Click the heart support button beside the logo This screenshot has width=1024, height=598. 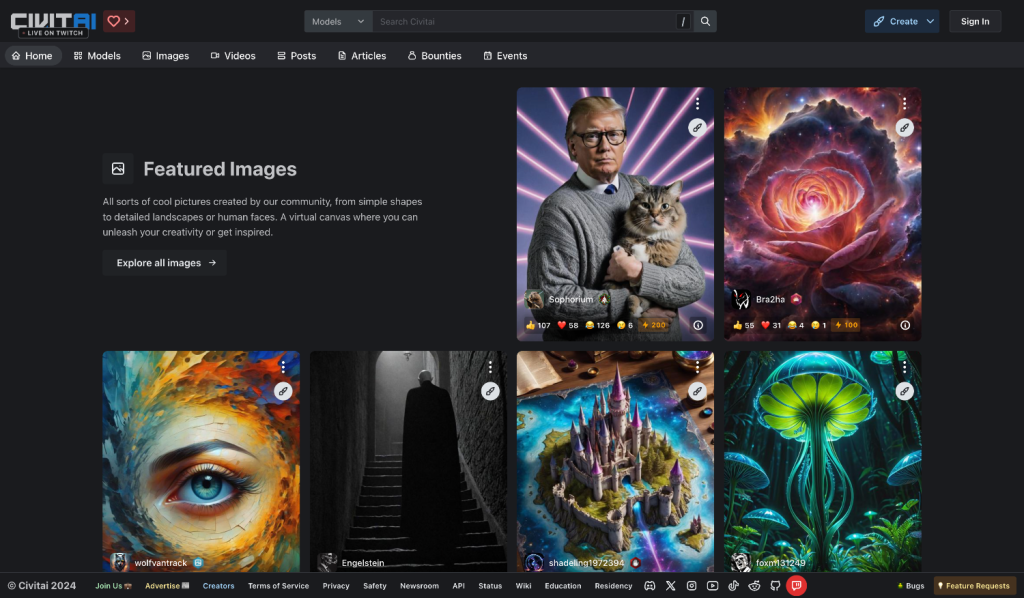click(118, 21)
